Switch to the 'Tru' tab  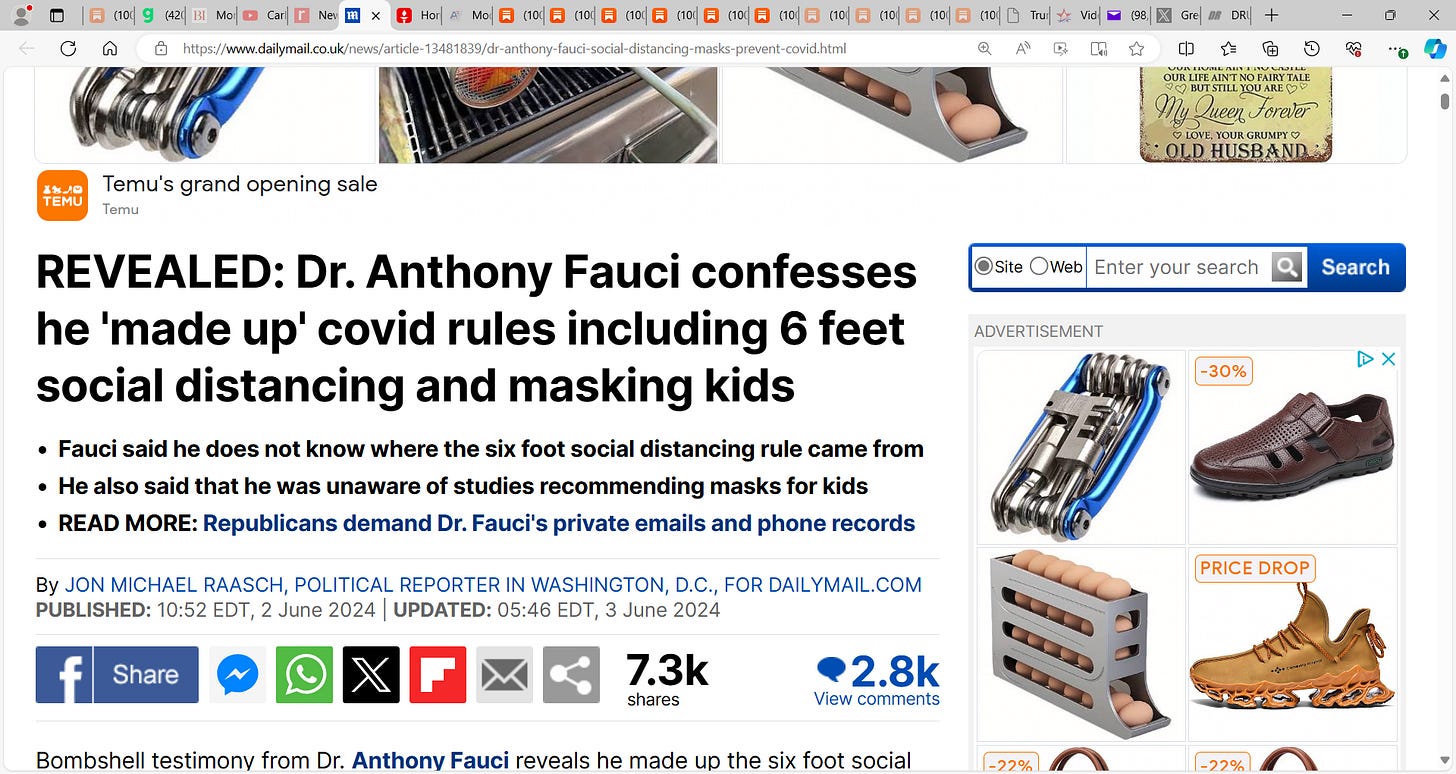pyautogui.click(x=1028, y=16)
